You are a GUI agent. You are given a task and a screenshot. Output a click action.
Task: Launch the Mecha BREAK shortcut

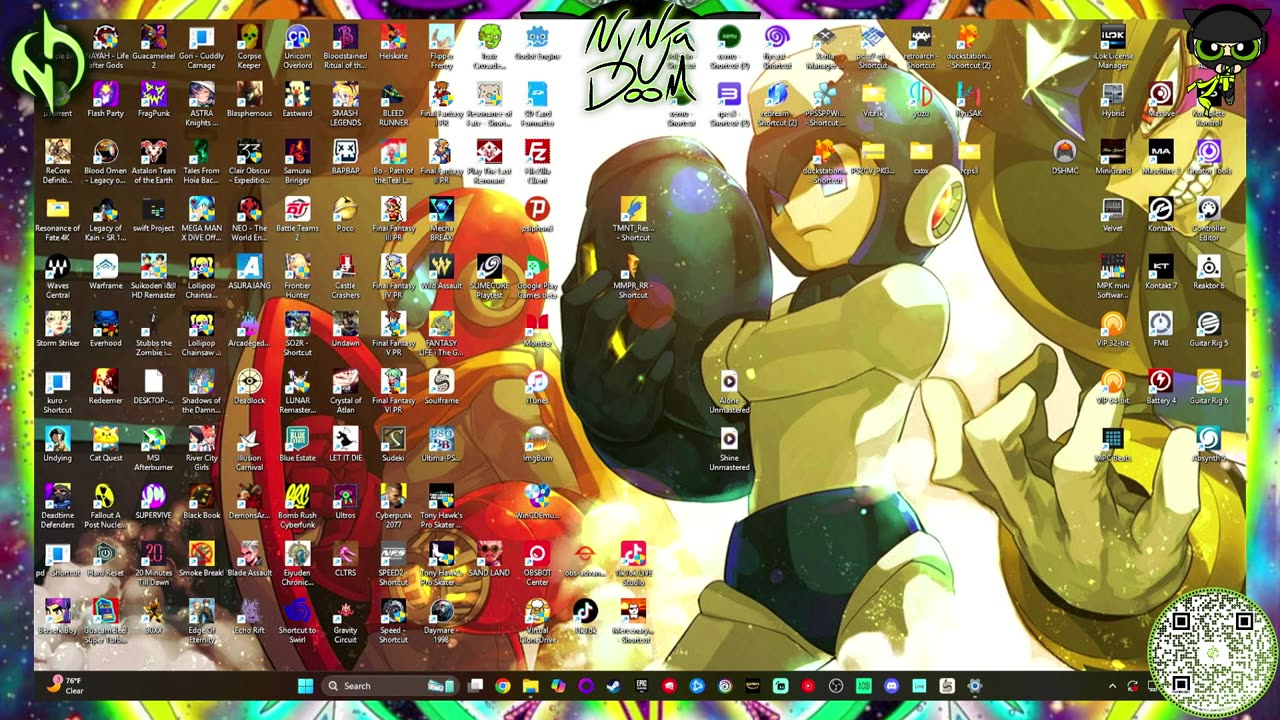[441, 220]
